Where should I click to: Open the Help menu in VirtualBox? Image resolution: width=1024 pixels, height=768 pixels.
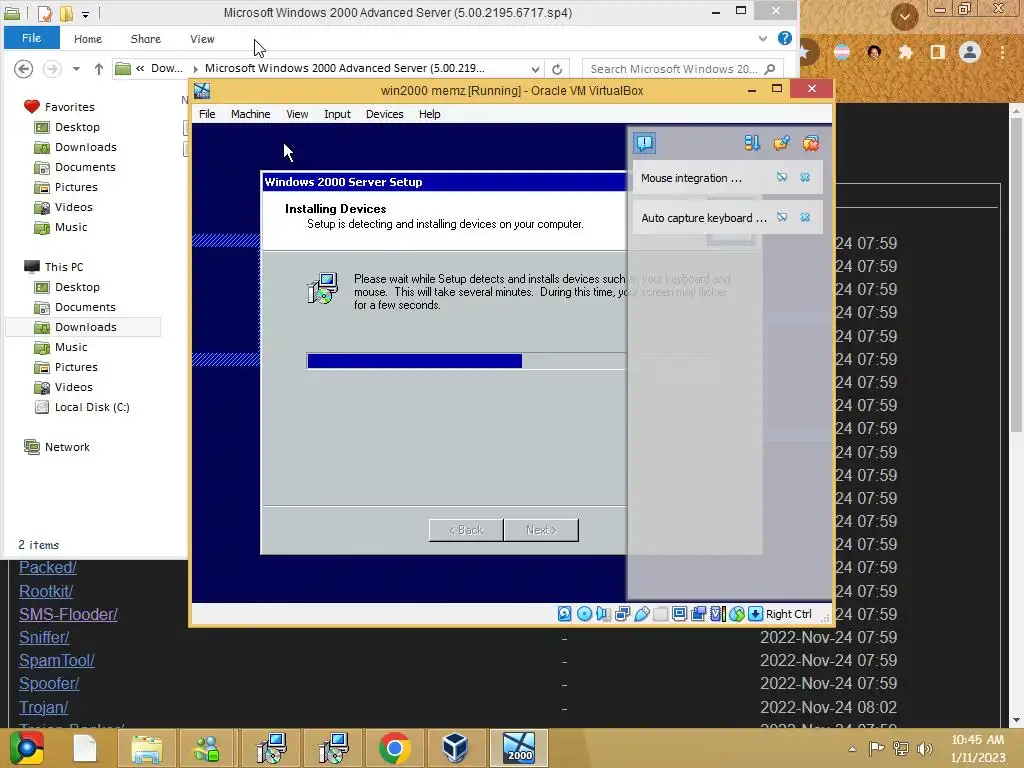429,114
